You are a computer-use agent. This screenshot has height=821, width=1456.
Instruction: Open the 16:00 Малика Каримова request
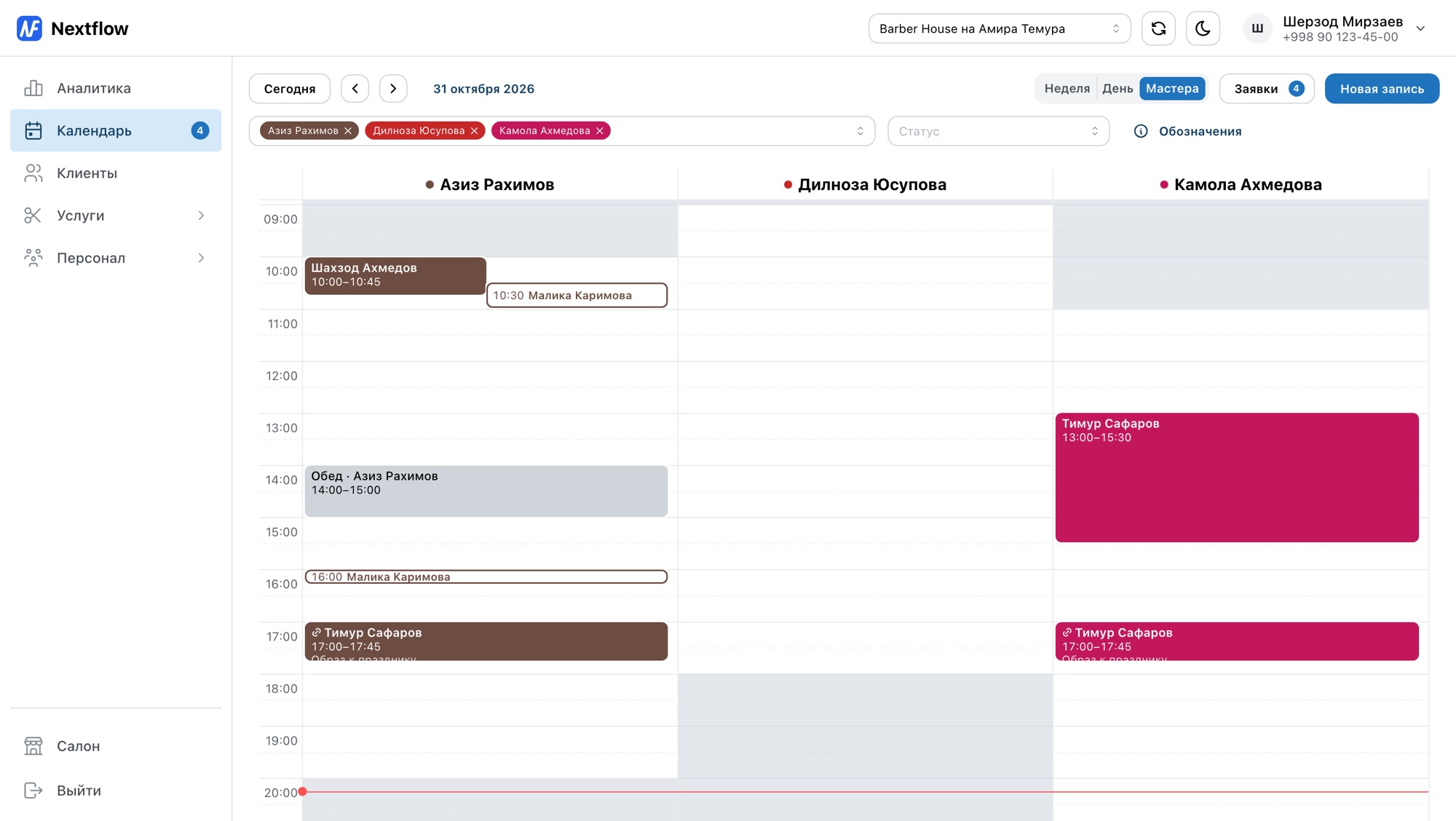(486, 576)
